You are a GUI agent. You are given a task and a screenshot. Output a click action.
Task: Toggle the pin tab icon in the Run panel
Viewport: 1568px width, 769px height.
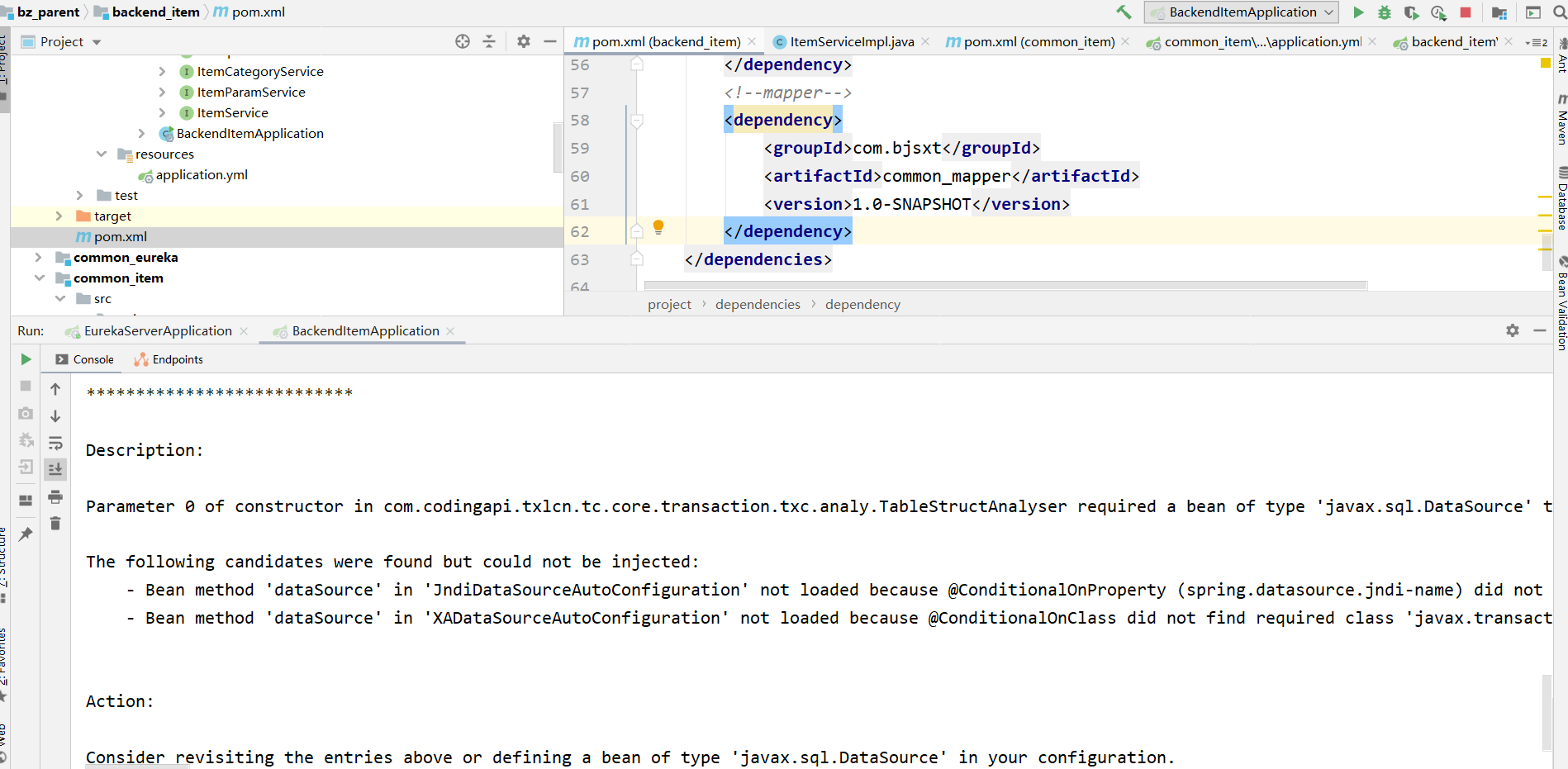(x=26, y=534)
